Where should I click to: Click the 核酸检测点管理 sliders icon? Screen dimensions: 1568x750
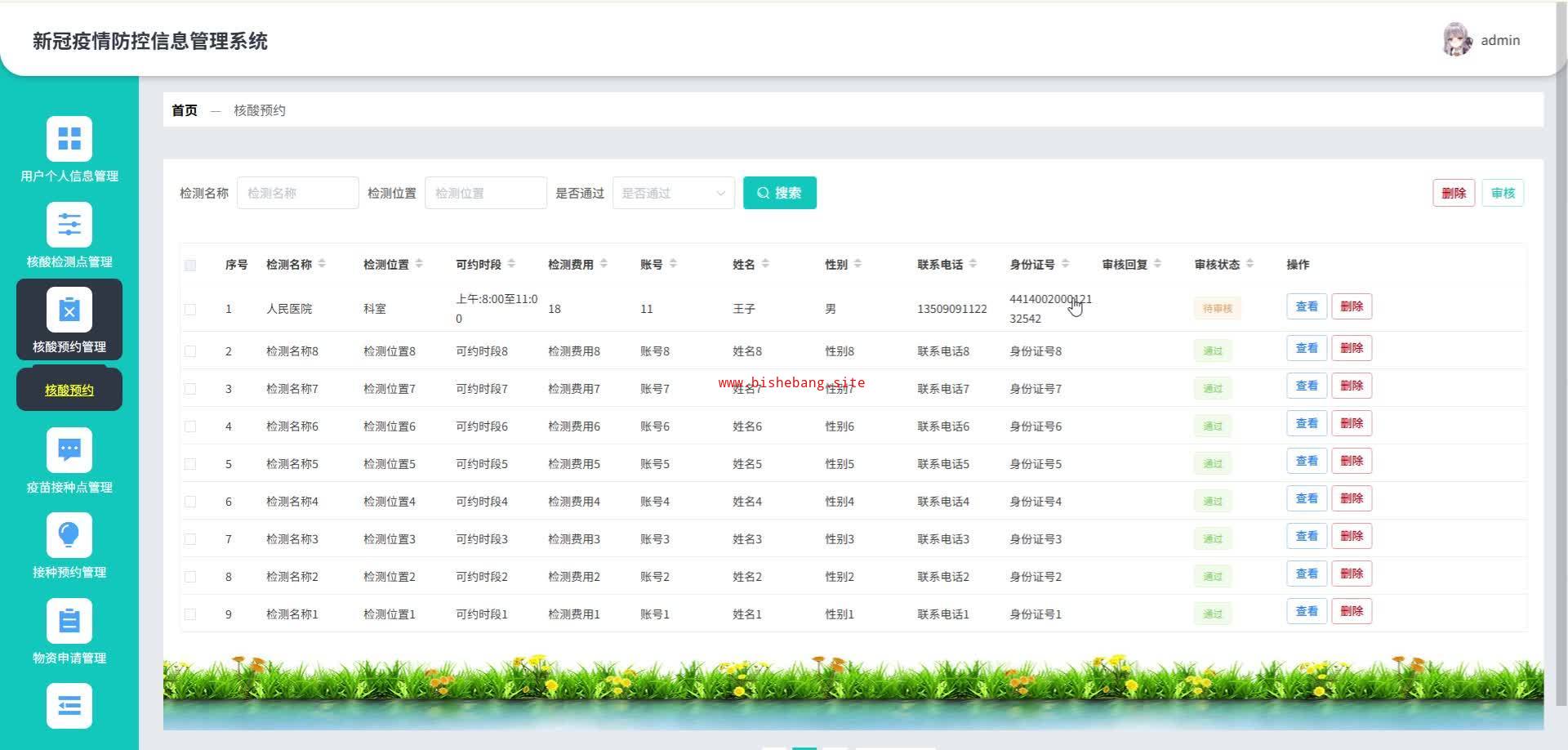(x=69, y=225)
